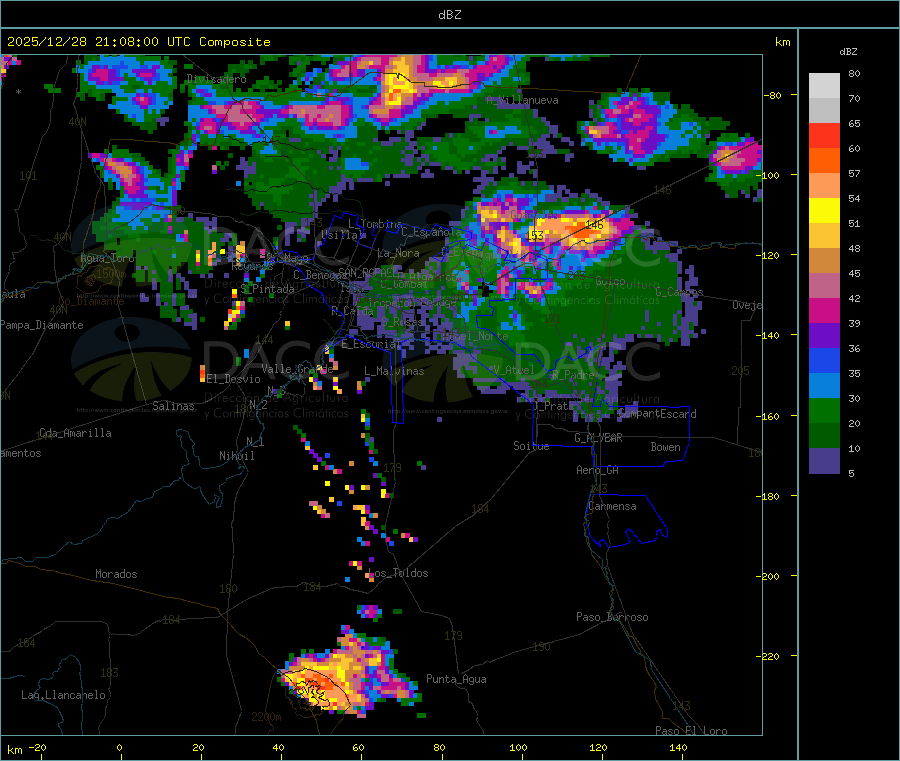The width and height of the screenshot is (900, 761).
Task: Select the '140' horizontal axis tick label
Action: pyautogui.click(x=678, y=748)
